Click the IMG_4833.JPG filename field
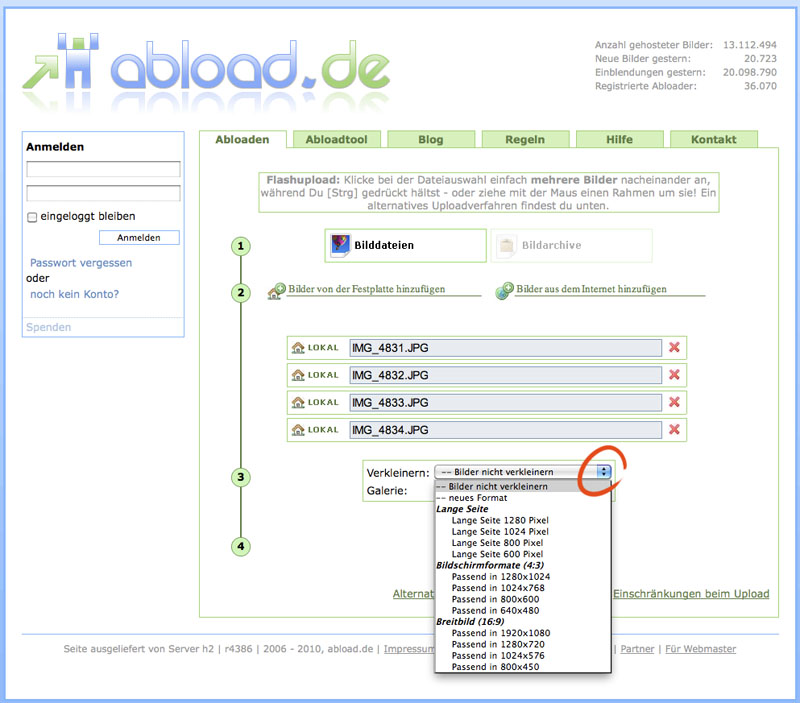The height and width of the screenshot is (703, 800). 506,403
